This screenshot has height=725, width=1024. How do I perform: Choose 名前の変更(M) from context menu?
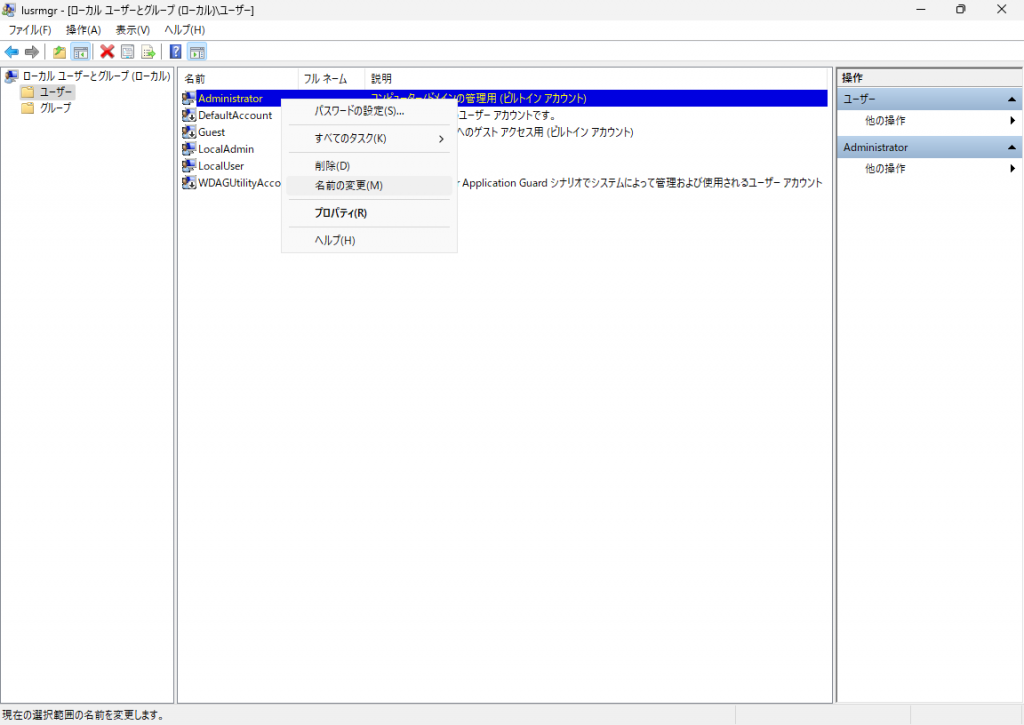pyautogui.click(x=369, y=185)
